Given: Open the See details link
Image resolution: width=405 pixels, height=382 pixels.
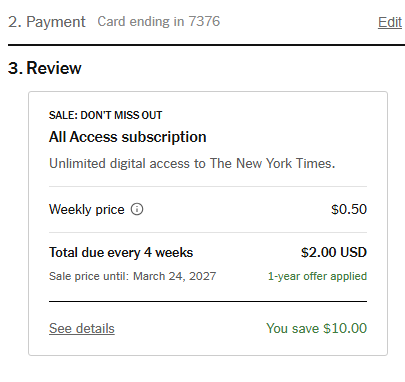Looking at the screenshot, I should 82,328.
